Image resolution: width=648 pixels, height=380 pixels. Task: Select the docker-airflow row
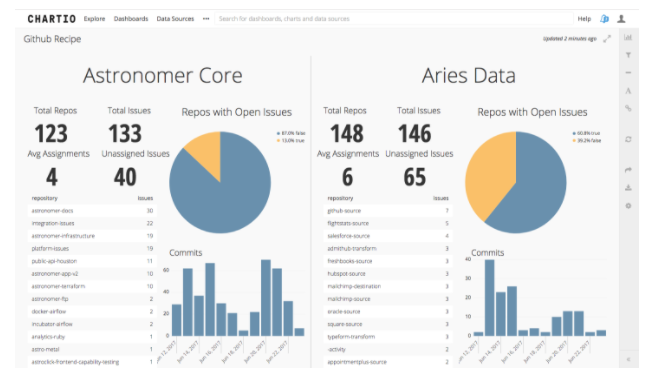click(92, 311)
